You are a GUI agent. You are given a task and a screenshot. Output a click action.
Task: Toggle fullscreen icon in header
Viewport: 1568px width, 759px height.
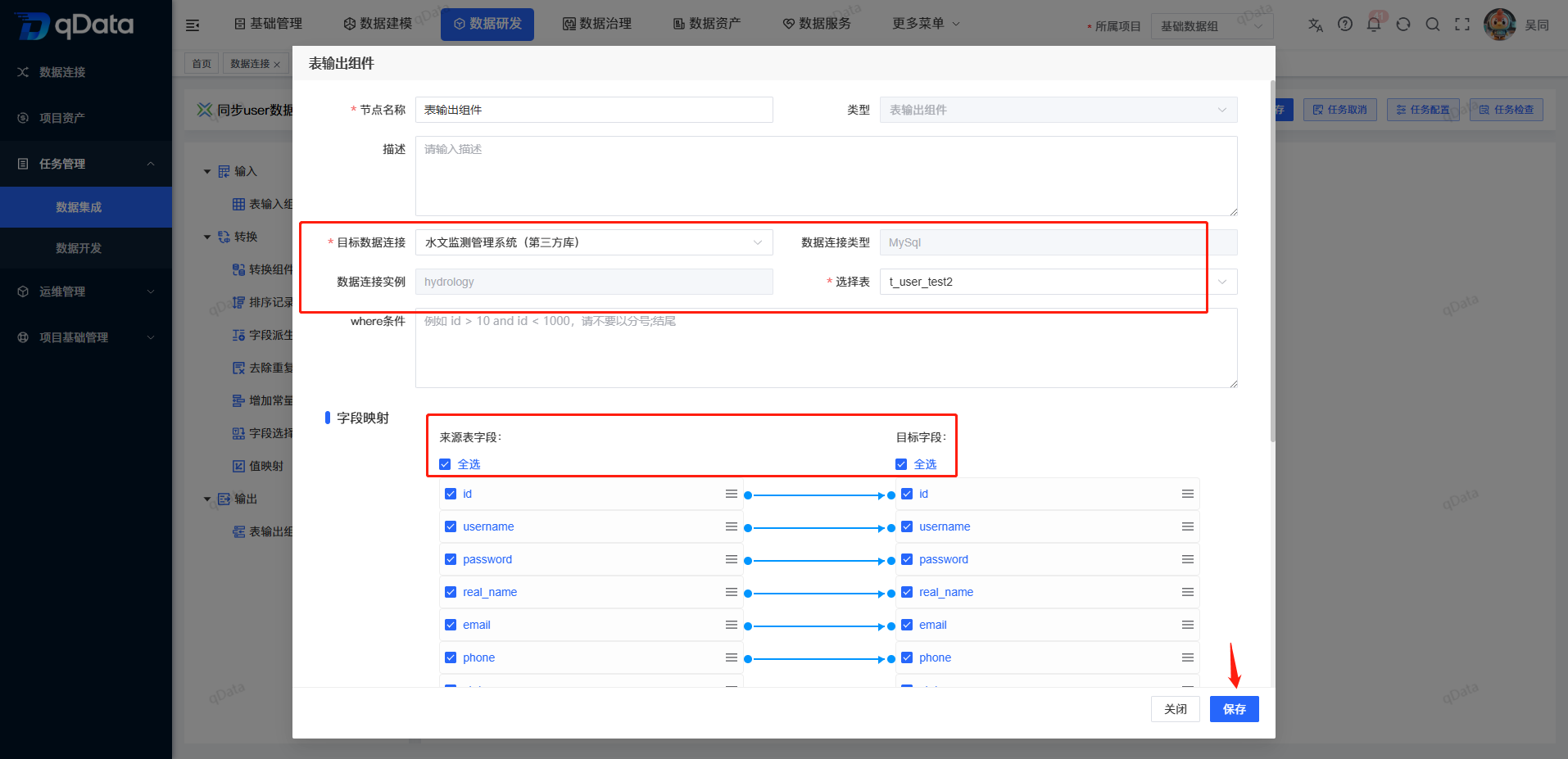1462,25
